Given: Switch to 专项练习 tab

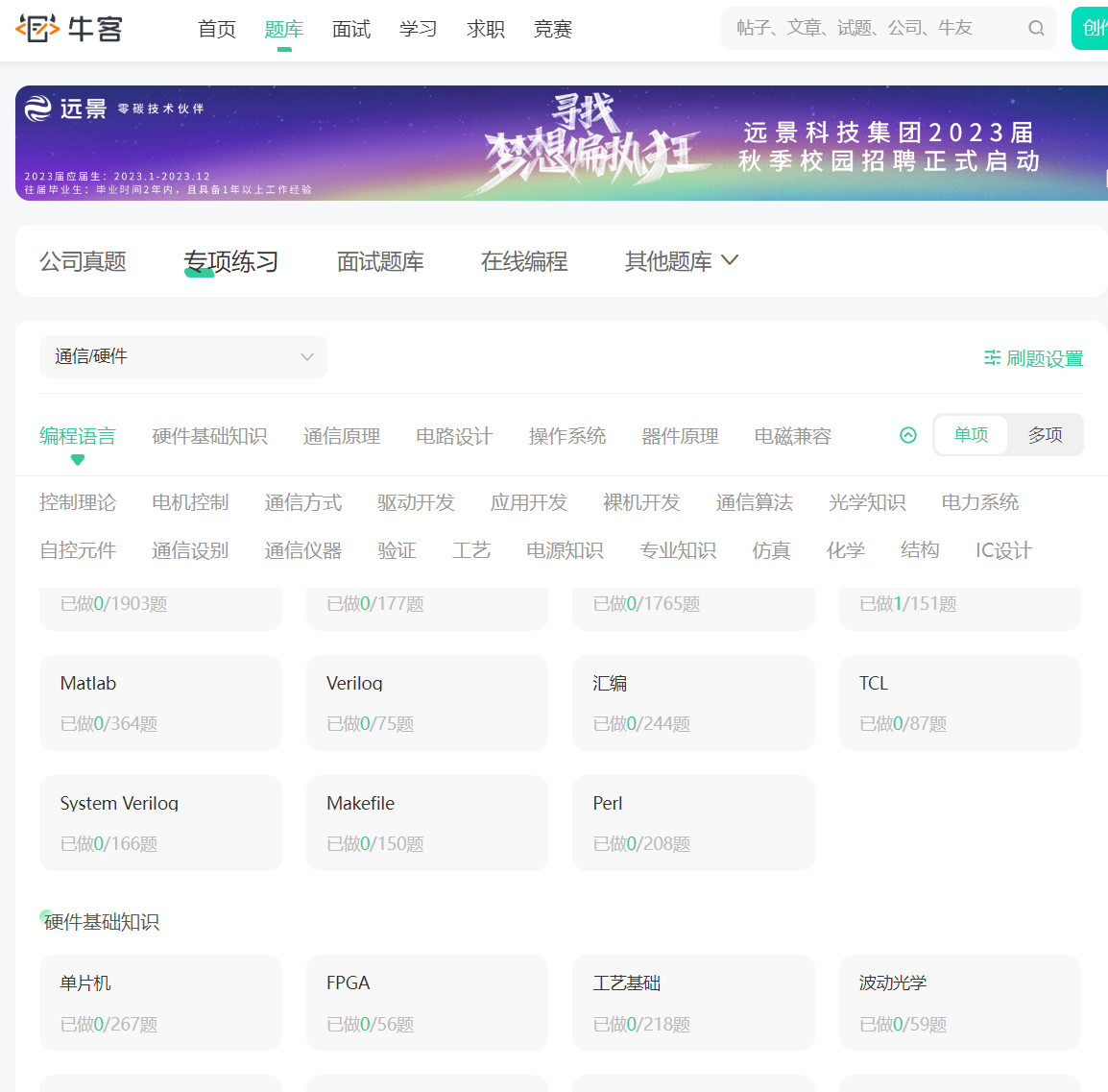Looking at the screenshot, I should pos(230,261).
